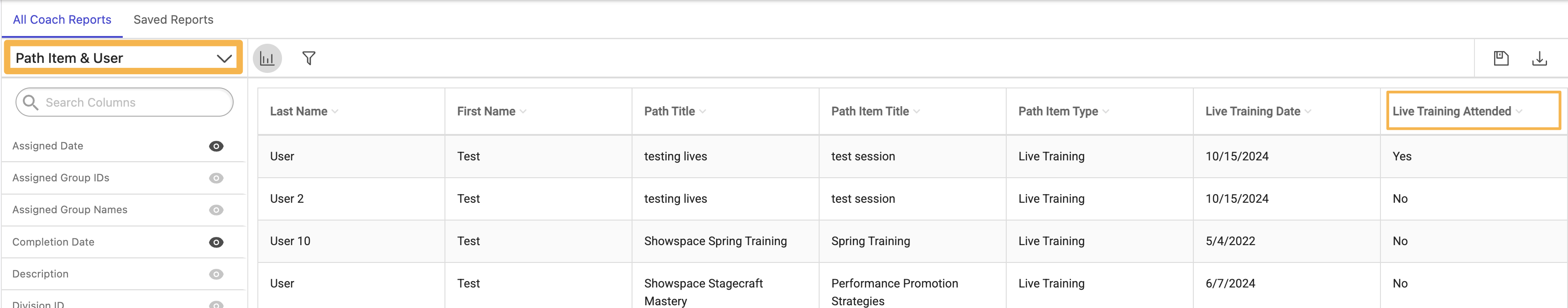The height and width of the screenshot is (308, 1568).
Task: Expand the Path Title column chevron
Action: [x=704, y=112]
